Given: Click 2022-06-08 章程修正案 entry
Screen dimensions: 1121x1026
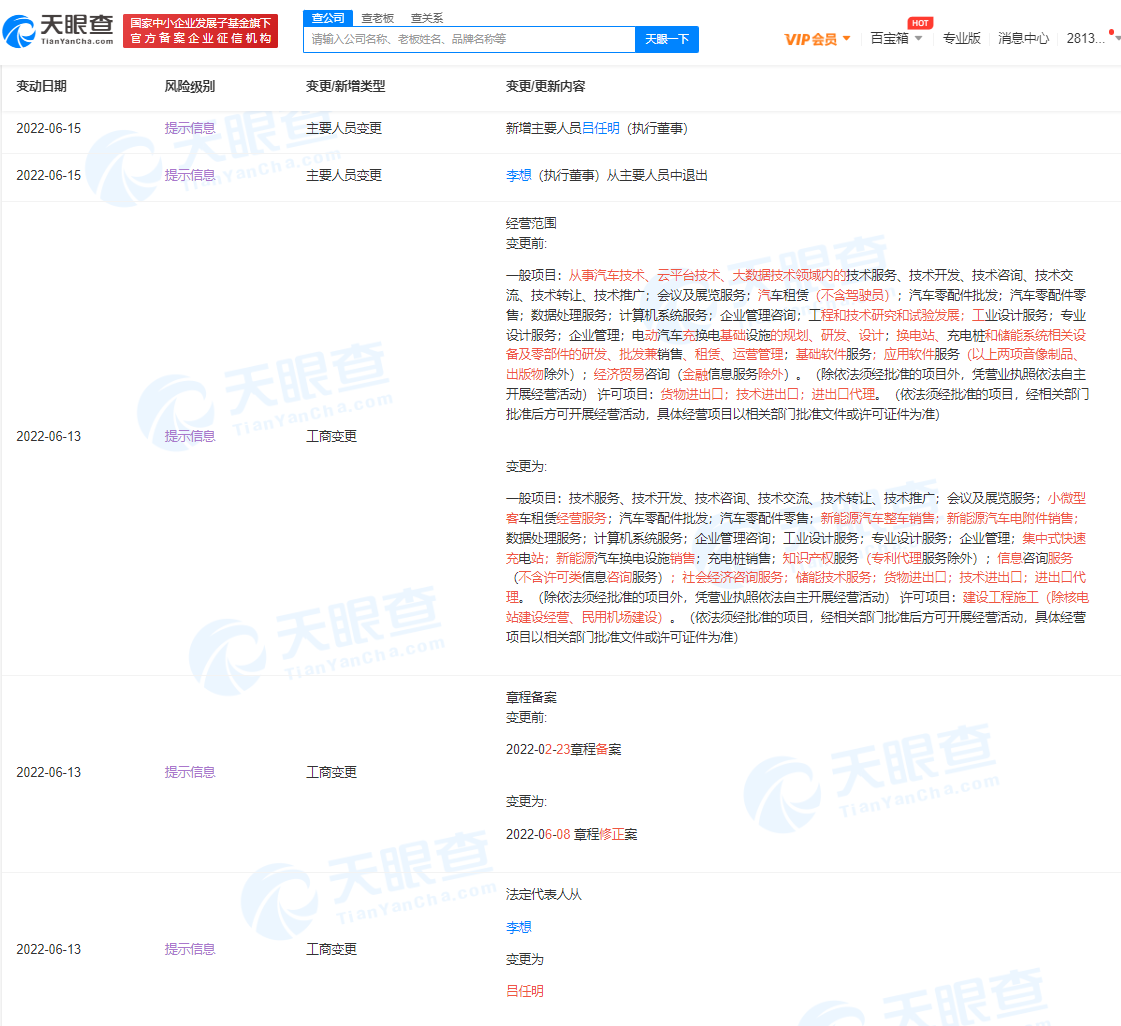Looking at the screenshot, I should point(571,834).
